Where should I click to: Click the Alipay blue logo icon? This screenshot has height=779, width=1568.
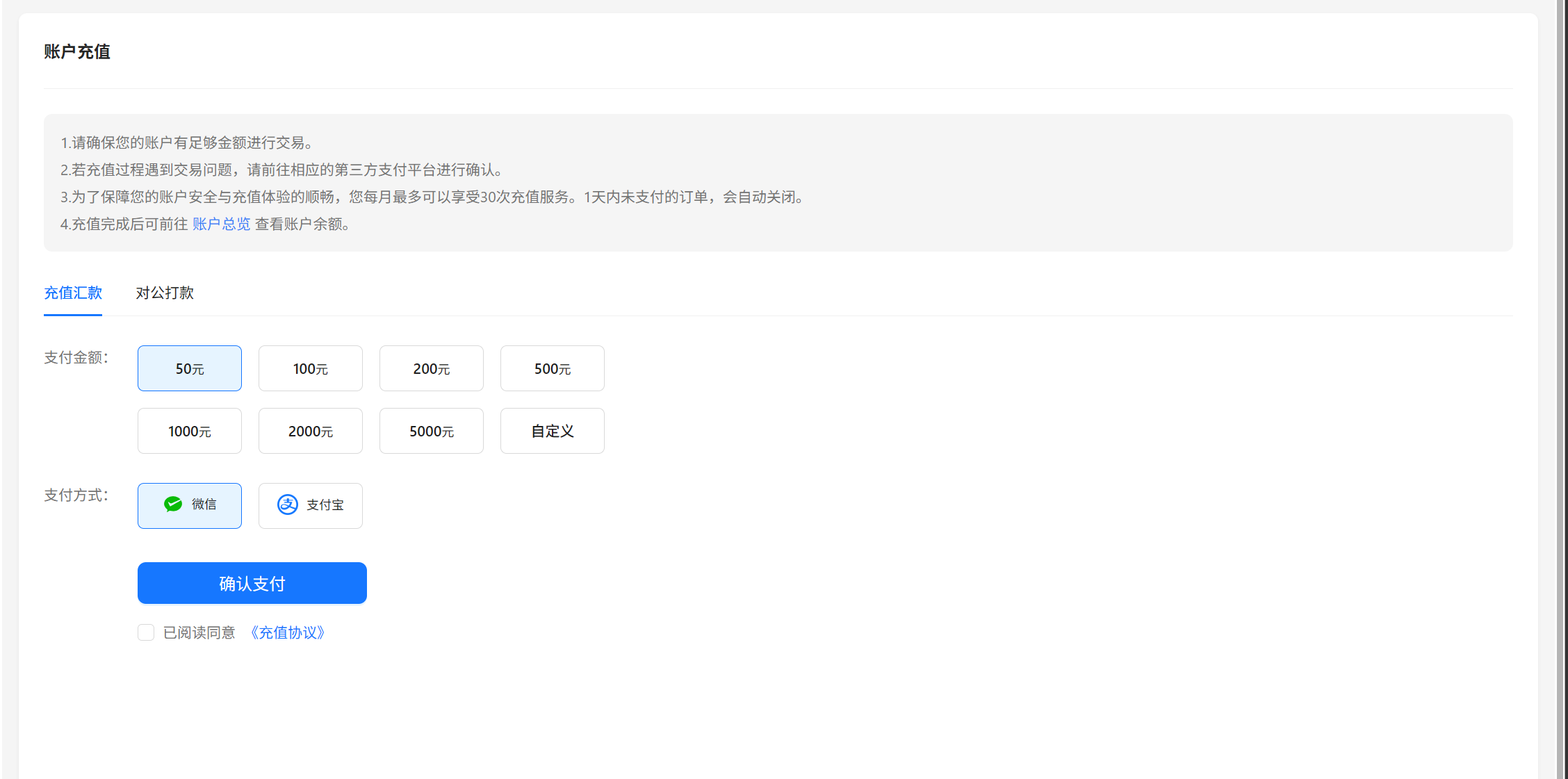click(288, 505)
